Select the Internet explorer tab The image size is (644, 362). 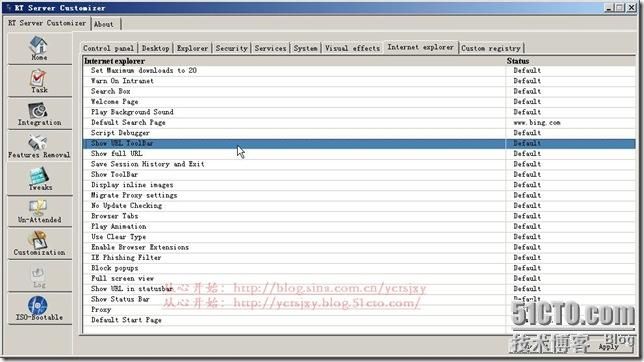coord(421,47)
